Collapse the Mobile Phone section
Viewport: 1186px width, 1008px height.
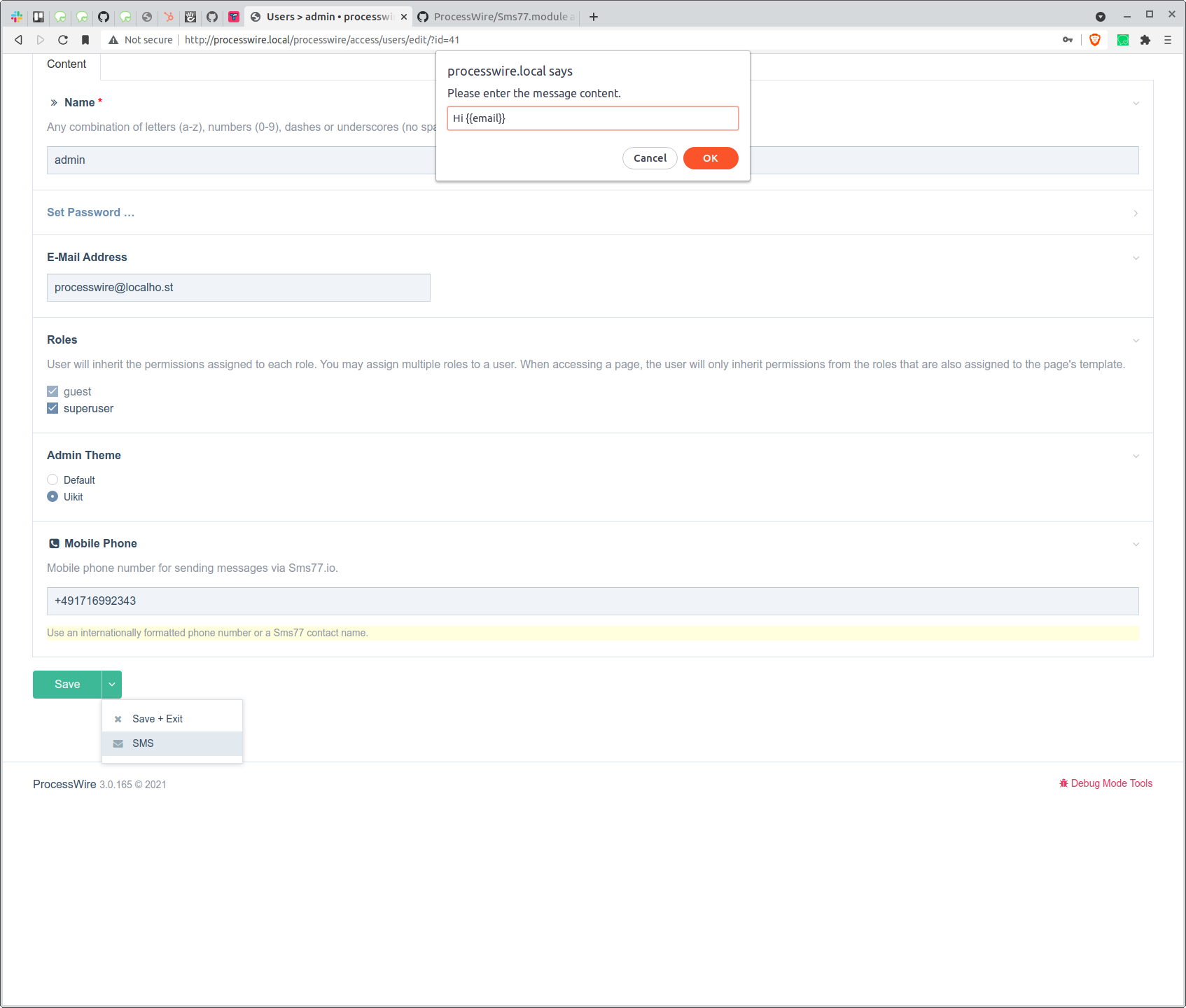pyautogui.click(x=1136, y=545)
